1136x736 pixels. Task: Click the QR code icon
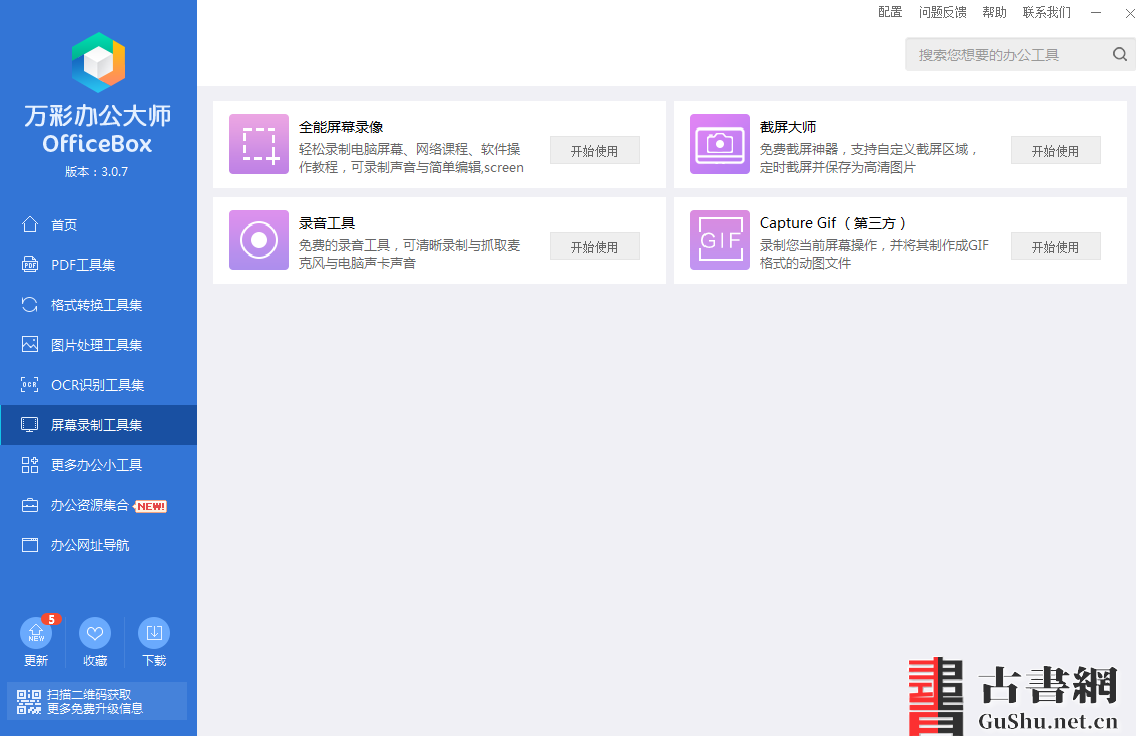point(29,702)
